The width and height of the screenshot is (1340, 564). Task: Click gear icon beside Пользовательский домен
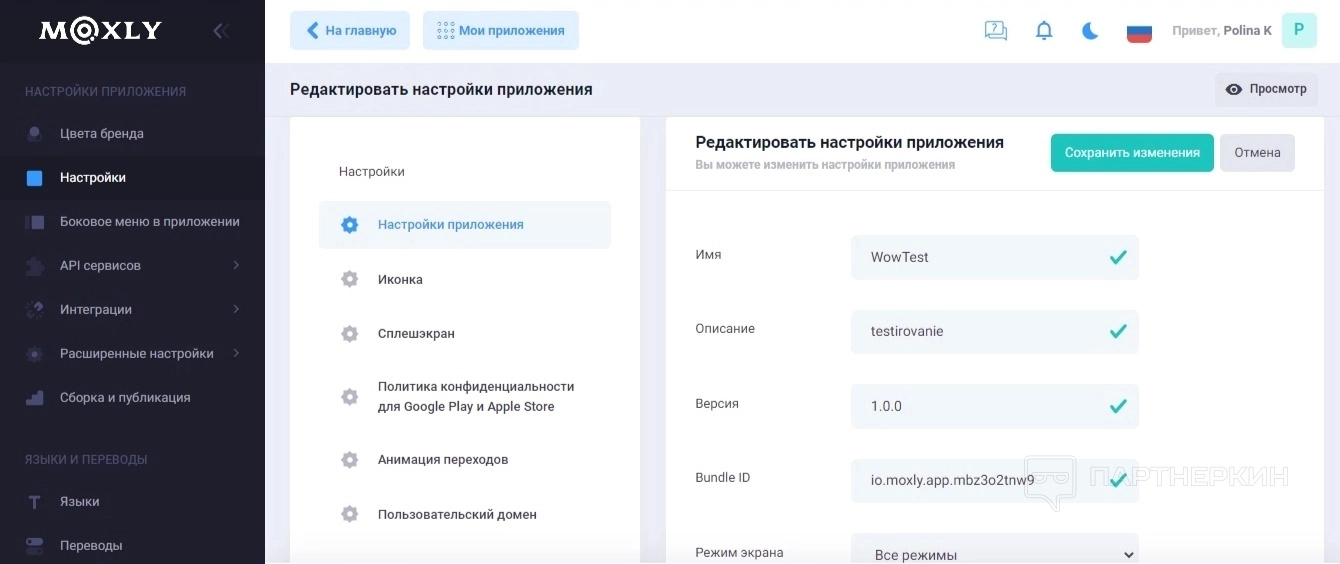coord(349,514)
